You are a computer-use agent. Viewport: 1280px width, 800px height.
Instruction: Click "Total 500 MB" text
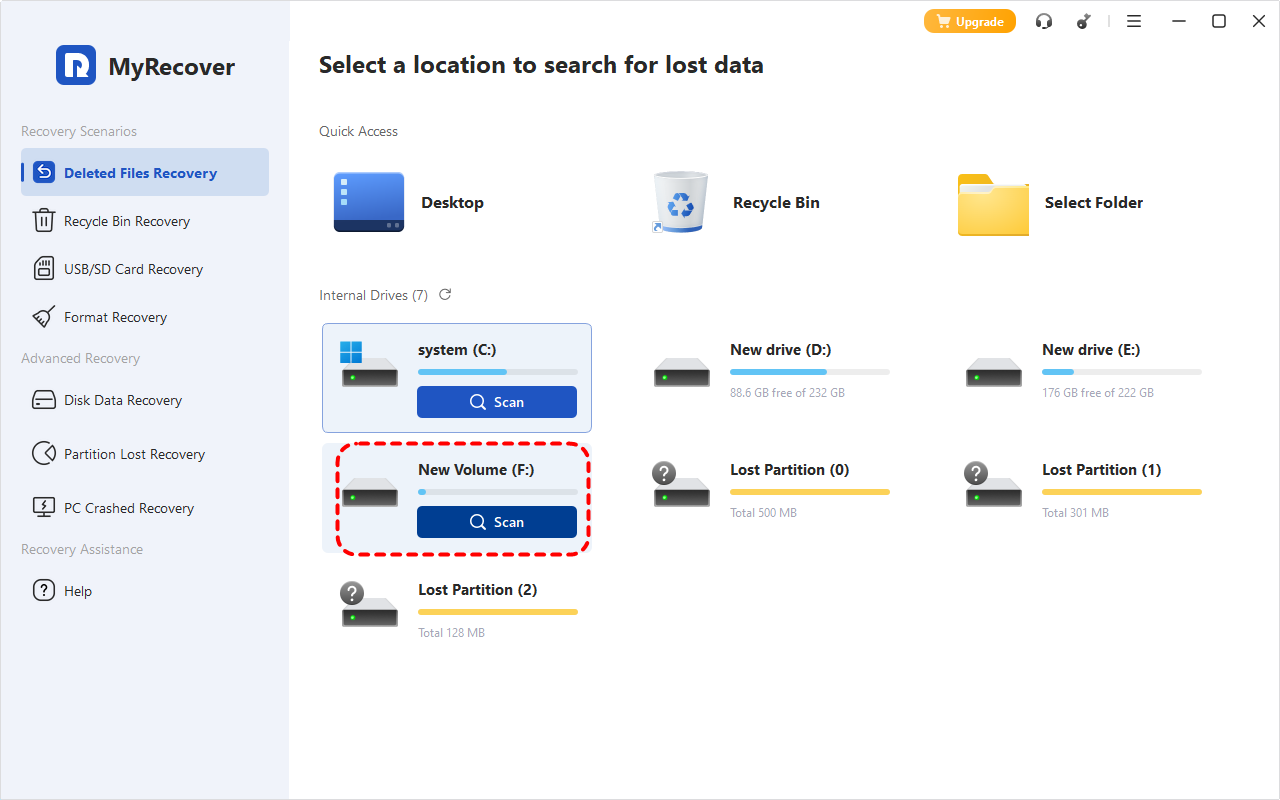click(763, 513)
